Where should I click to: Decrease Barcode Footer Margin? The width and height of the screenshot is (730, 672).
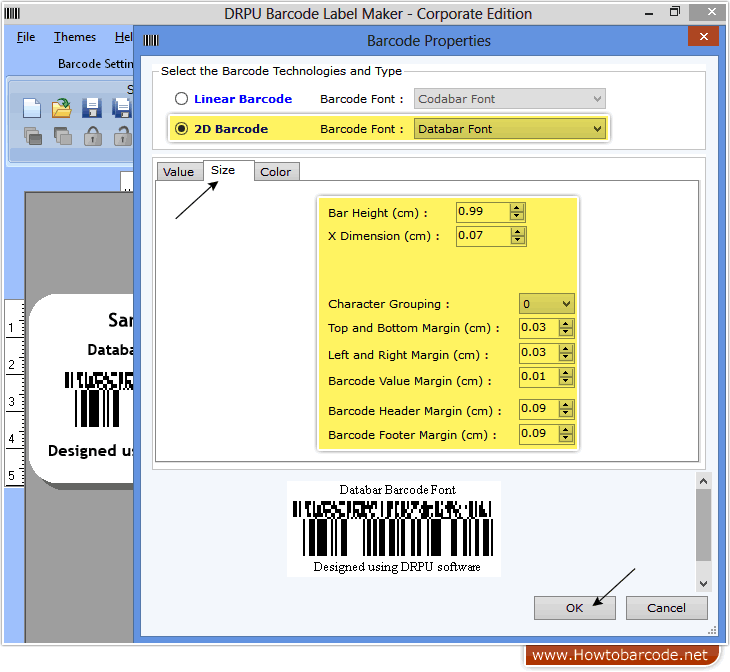pyautogui.click(x=566, y=438)
